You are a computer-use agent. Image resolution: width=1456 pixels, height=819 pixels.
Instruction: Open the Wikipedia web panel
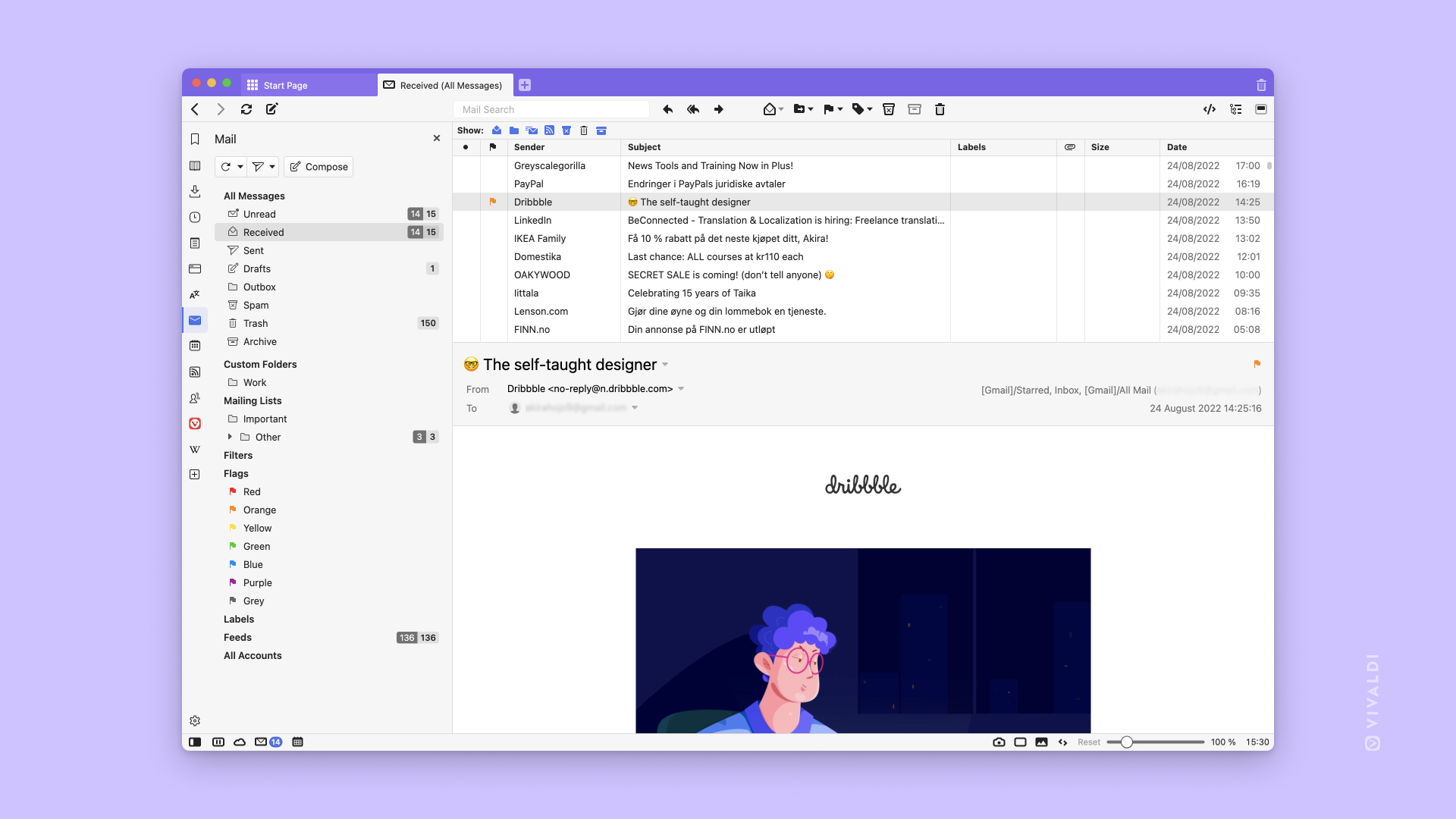[195, 449]
